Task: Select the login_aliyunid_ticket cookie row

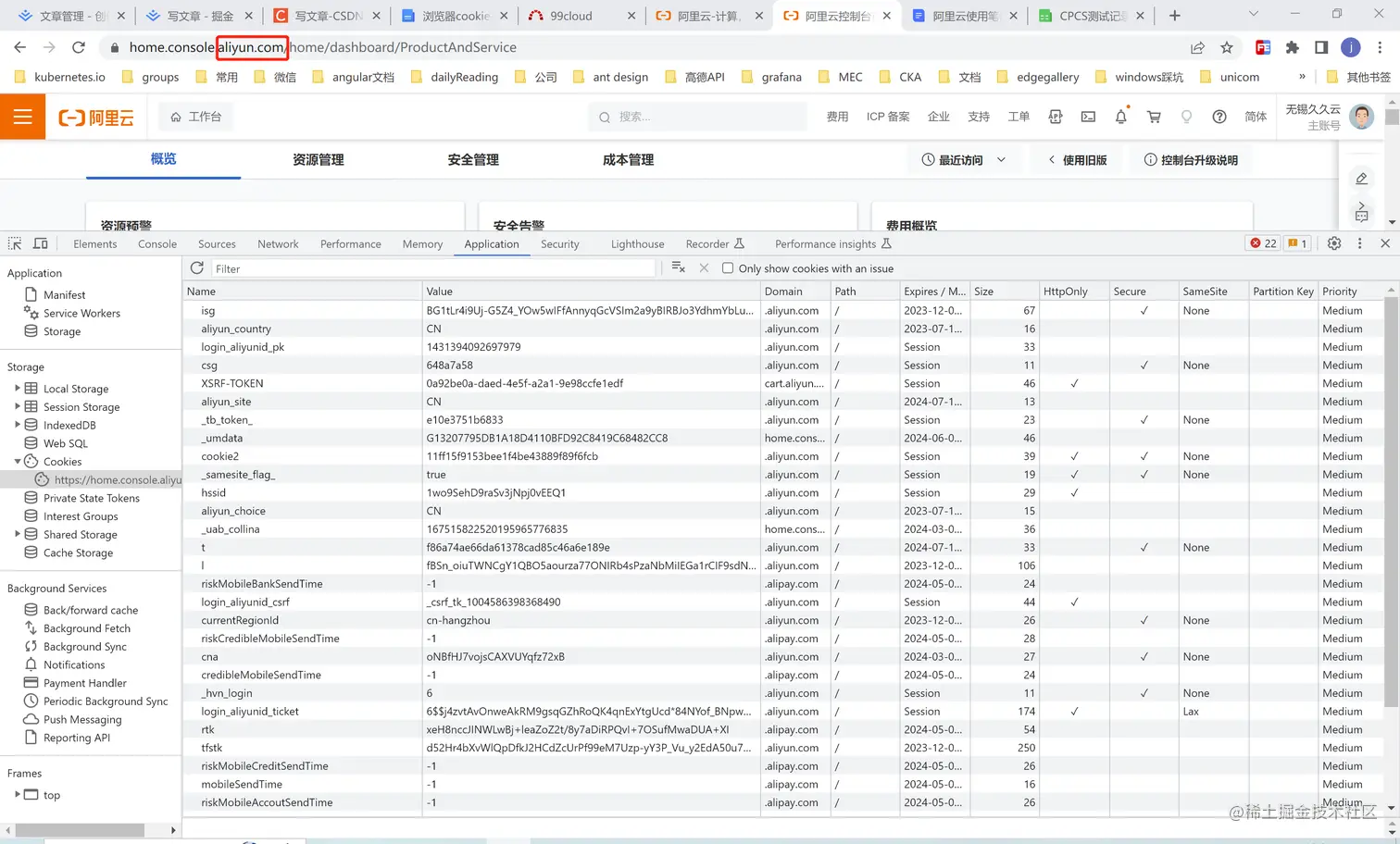Action: [x=783, y=711]
